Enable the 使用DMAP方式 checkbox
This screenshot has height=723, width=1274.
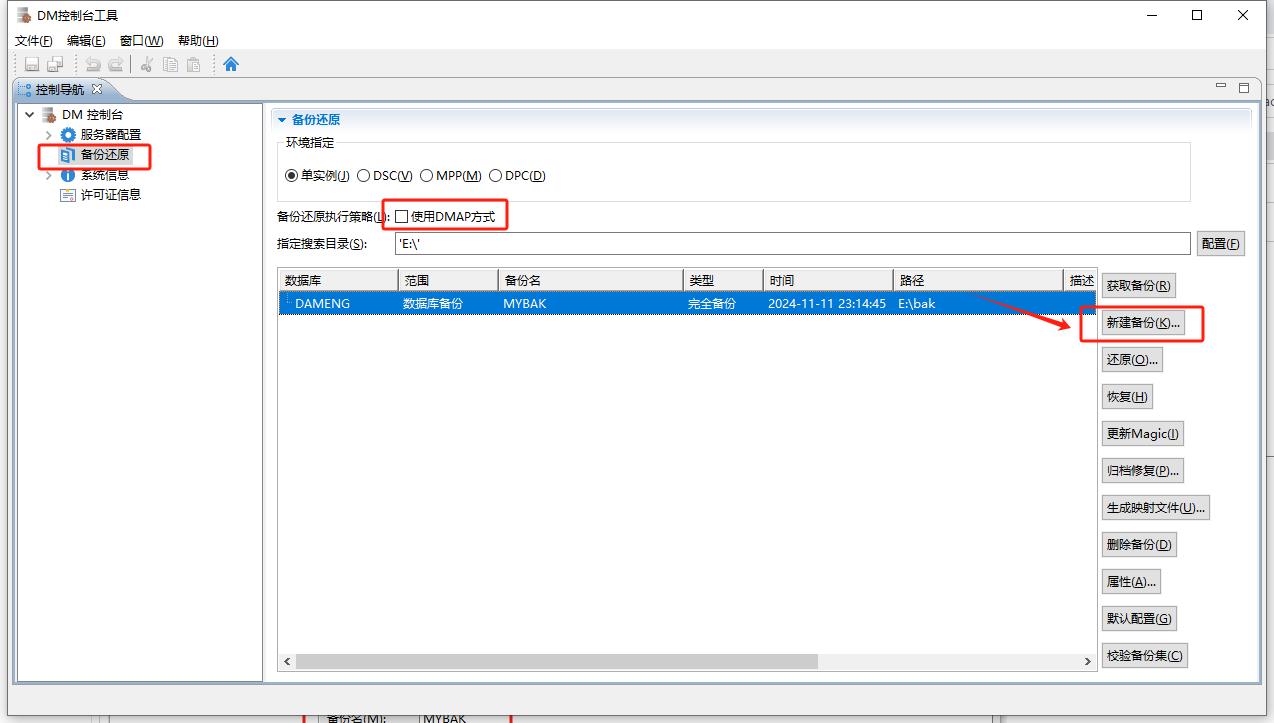point(402,216)
